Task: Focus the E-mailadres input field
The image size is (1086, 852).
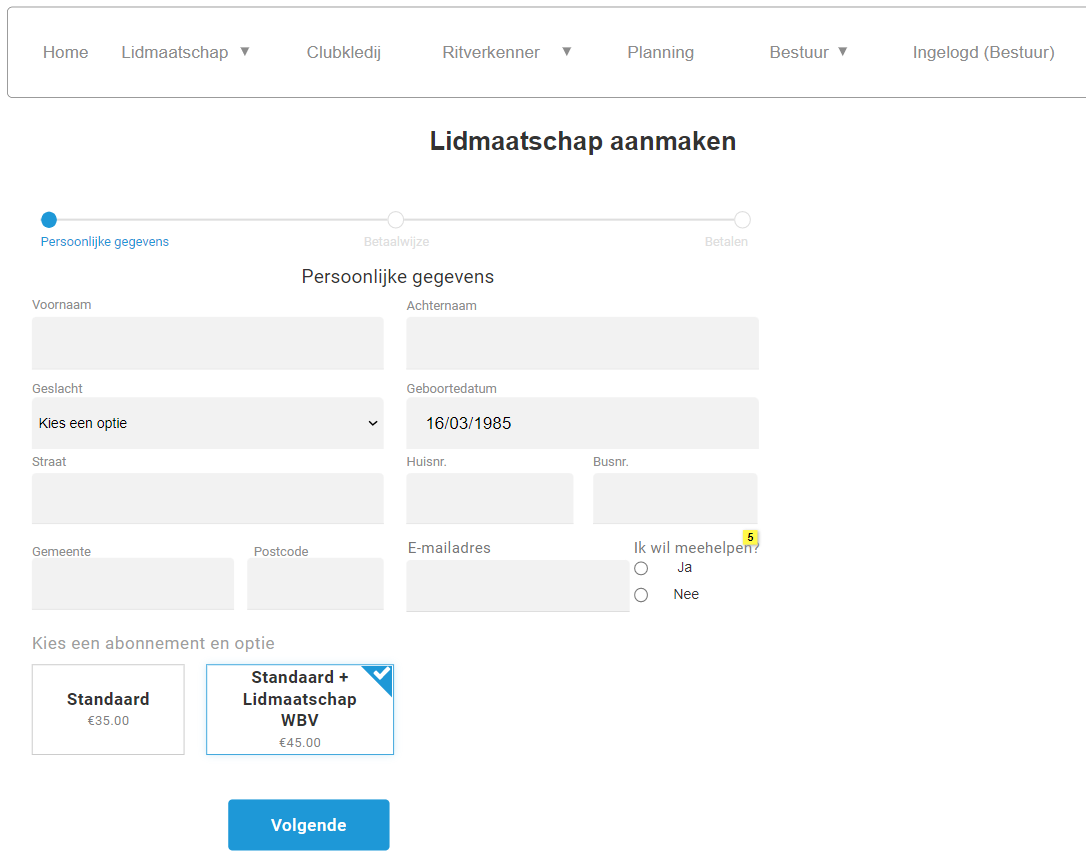Action: (x=517, y=585)
